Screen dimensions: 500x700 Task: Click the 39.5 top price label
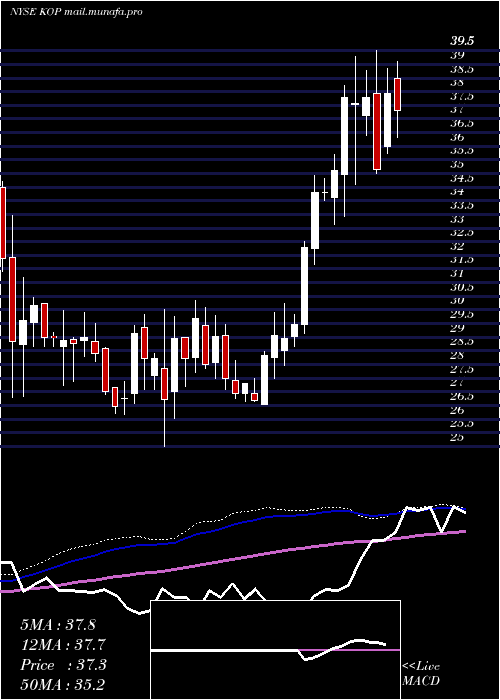click(462, 42)
